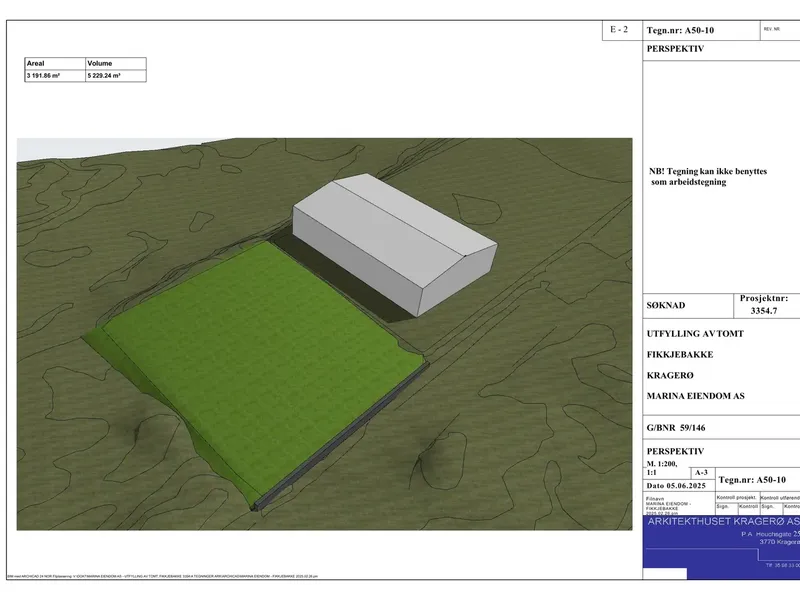The image size is (800, 600).
Task: Click the 'A-3' paper size cell
Action: [702, 473]
